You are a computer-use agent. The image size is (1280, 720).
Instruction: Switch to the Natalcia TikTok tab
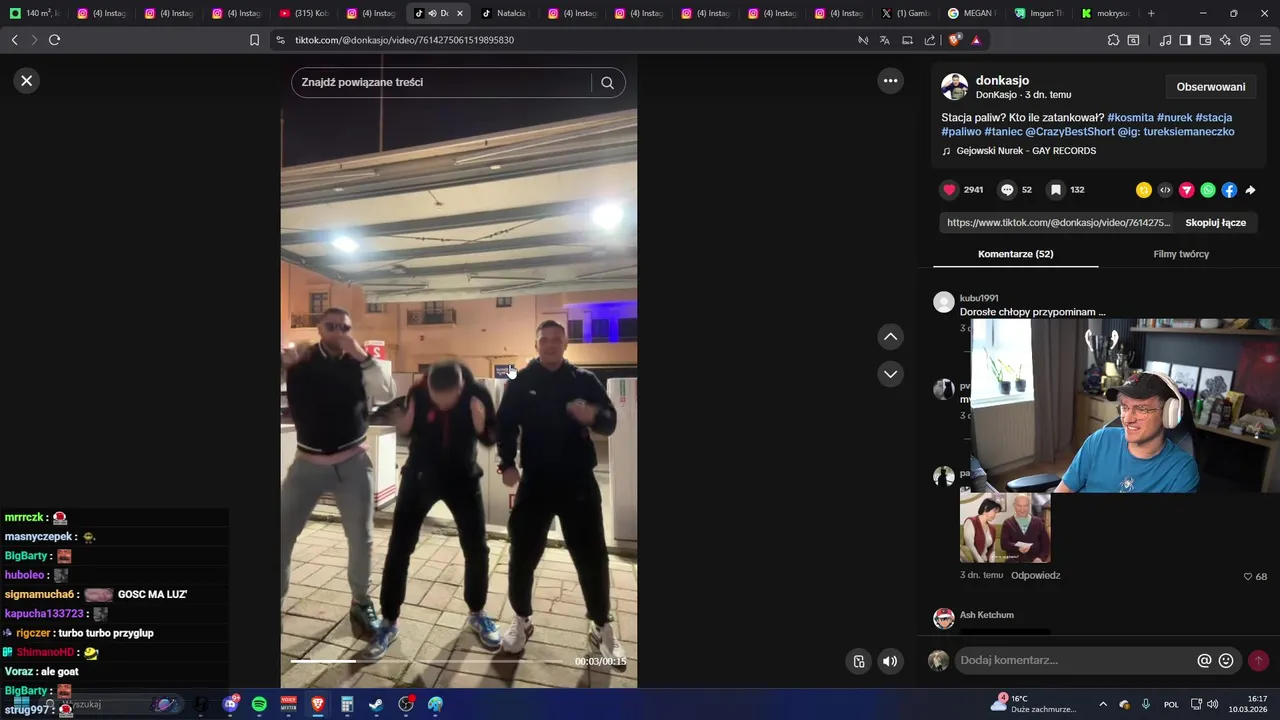tap(505, 13)
